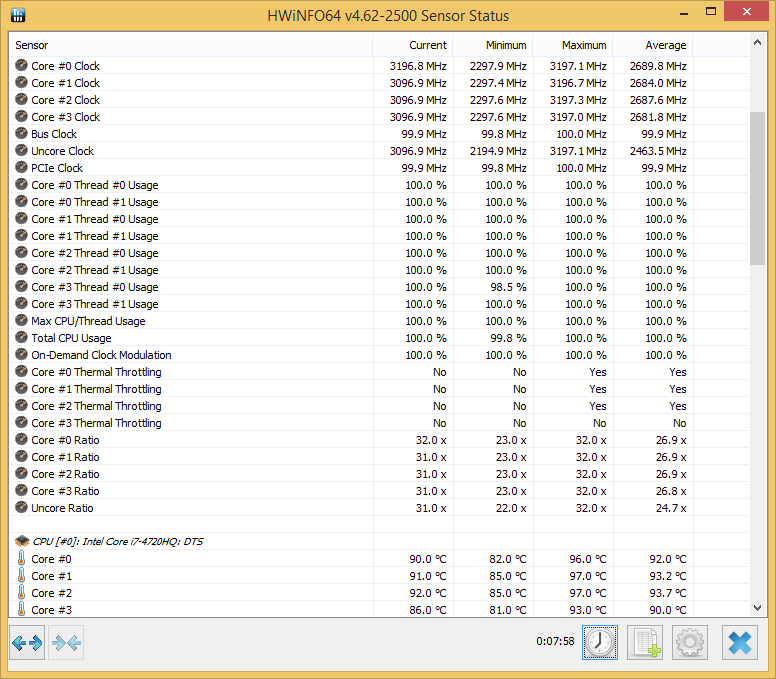Click Core #0 Thermal Throttling sensor icon
Image resolution: width=776 pixels, height=679 pixels.
[21, 371]
